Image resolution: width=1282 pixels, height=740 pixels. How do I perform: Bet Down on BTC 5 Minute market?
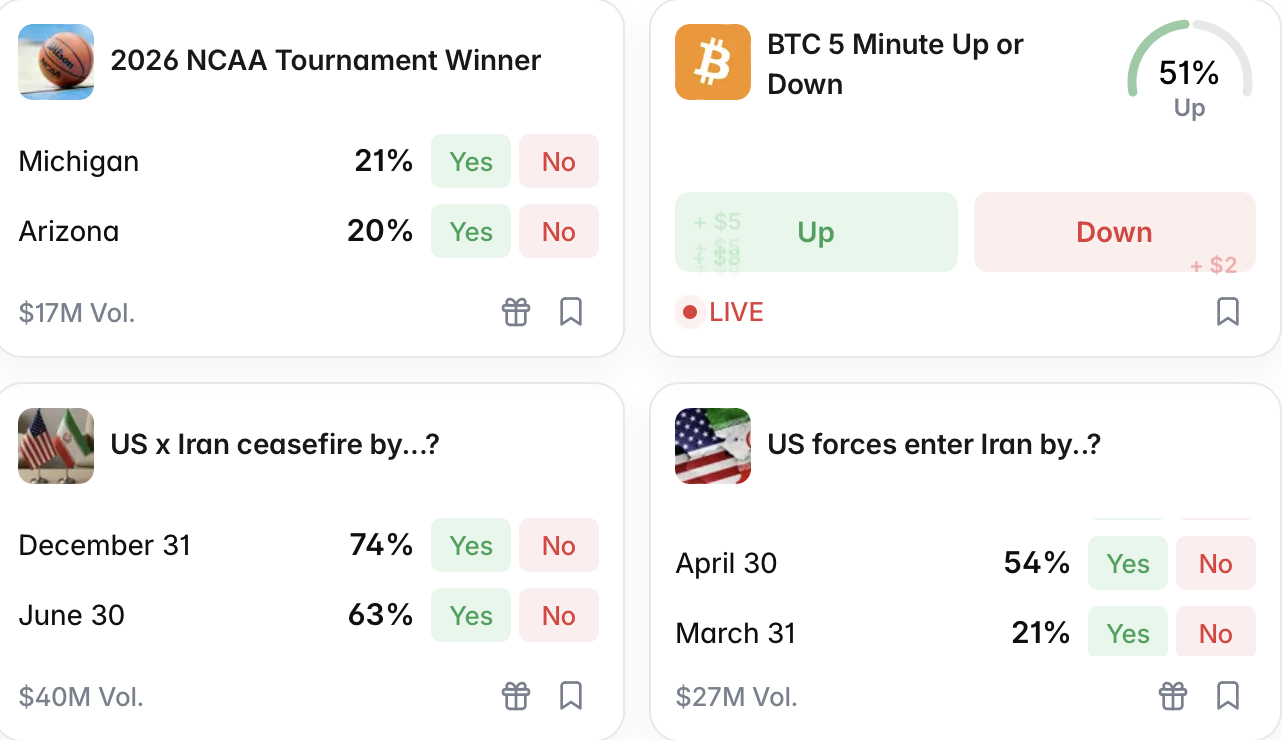[1114, 231]
